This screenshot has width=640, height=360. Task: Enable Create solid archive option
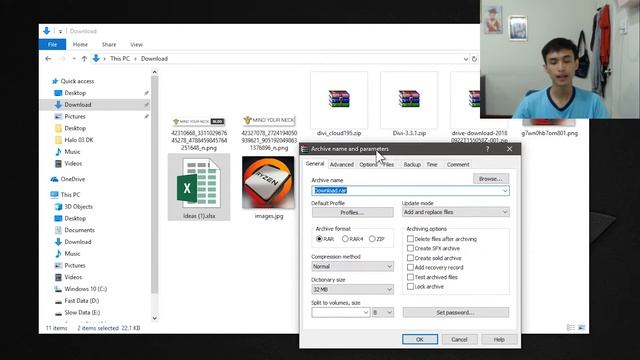coord(410,258)
